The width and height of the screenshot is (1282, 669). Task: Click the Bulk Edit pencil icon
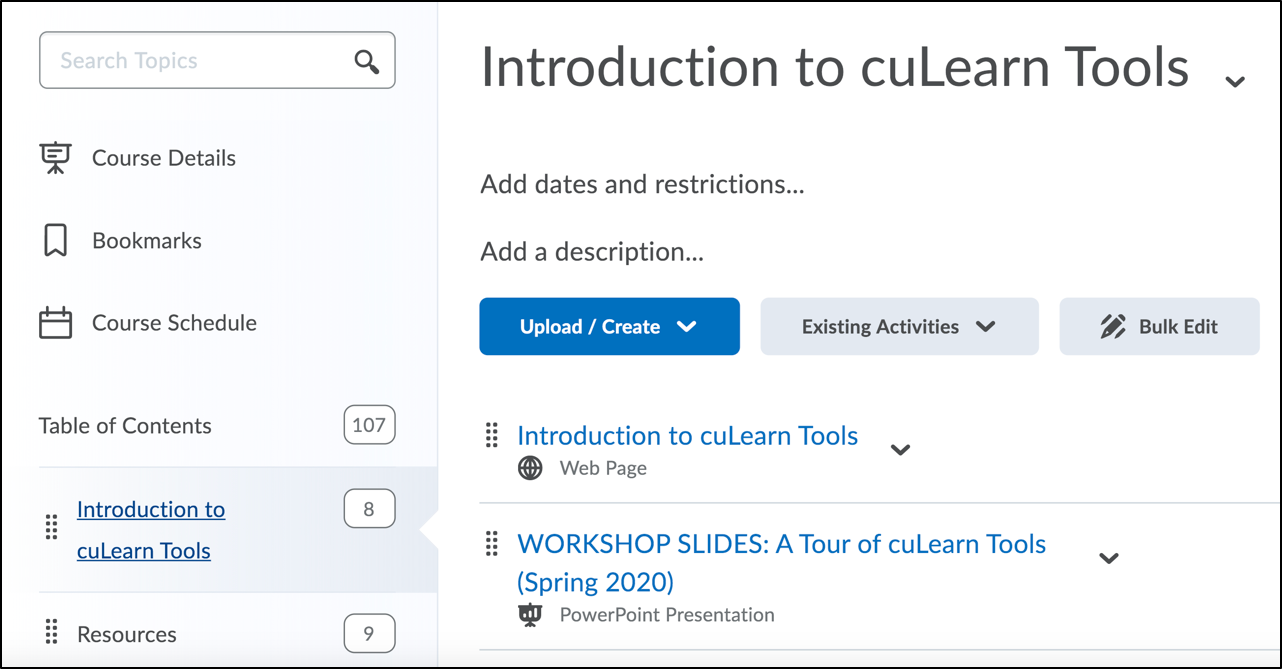(x=1113, y=327)
